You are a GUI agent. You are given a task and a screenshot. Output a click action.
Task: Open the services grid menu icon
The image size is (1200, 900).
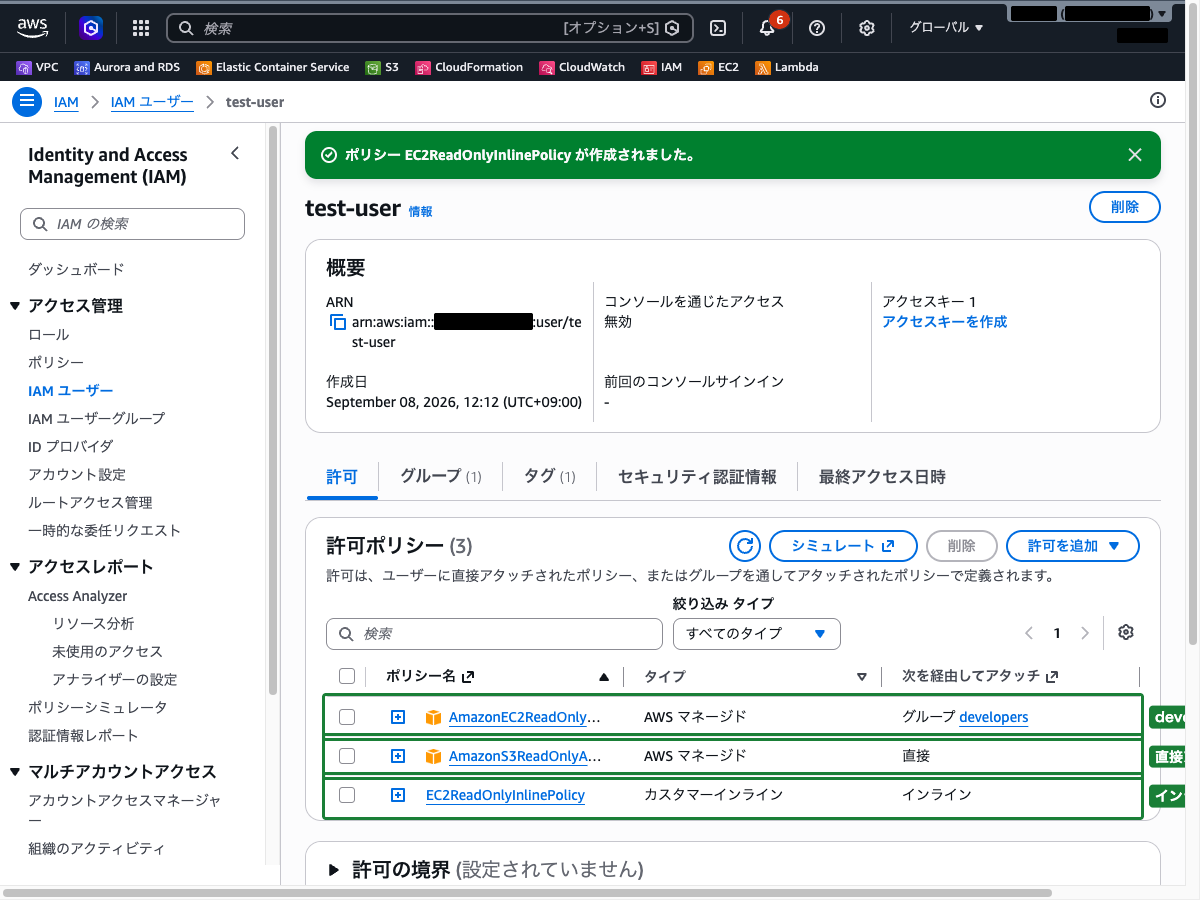[x=141, y=28]
